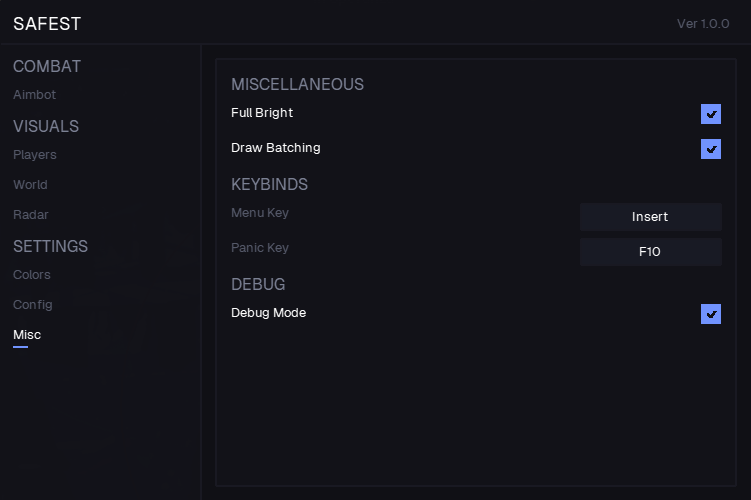This screenshot has height=500, width=751.
Task: Click the Menu Key label text
Action: coord(260,213)
